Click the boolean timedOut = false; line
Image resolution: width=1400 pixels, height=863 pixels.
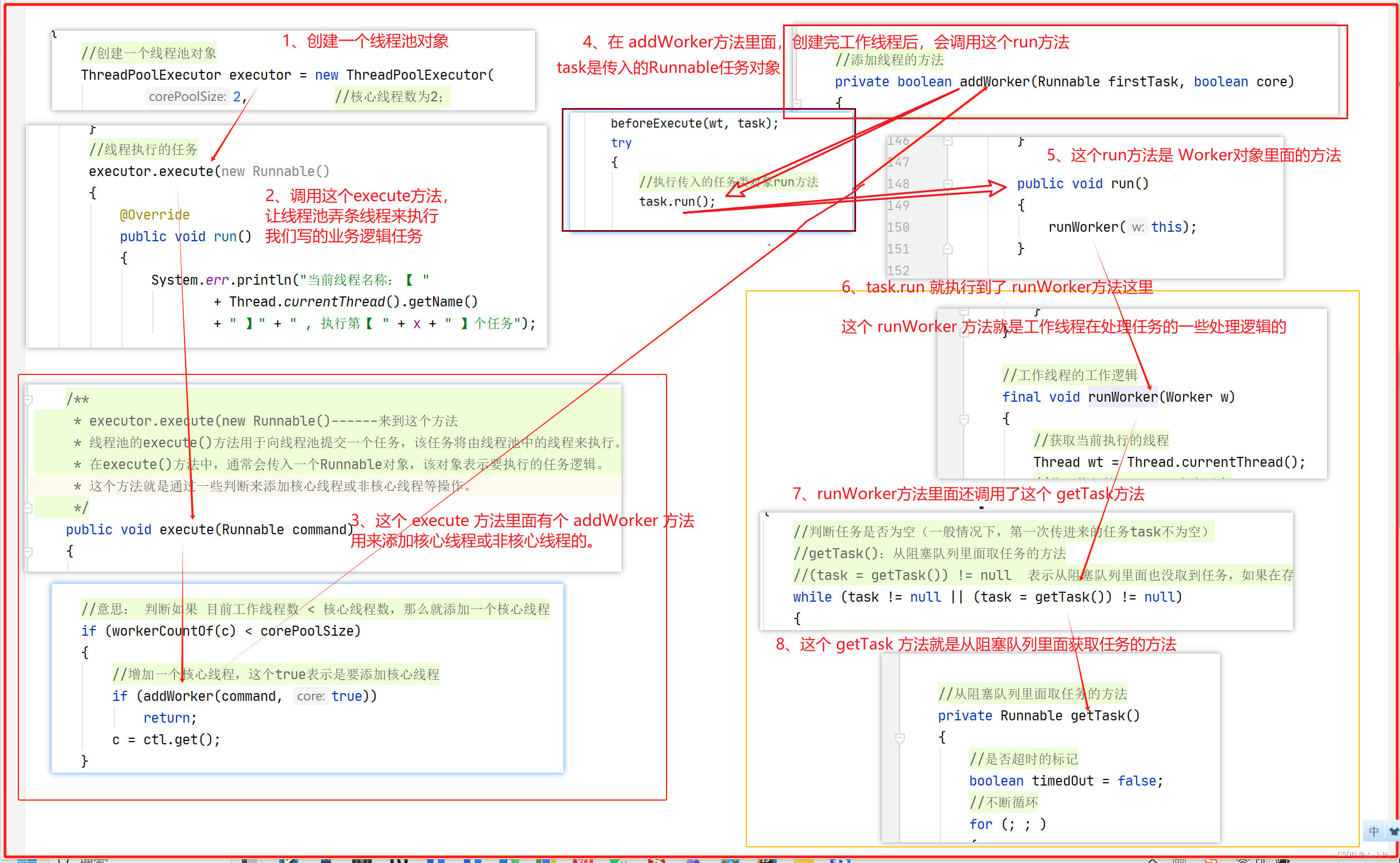pyautogui.click(x=1066, y=781)
